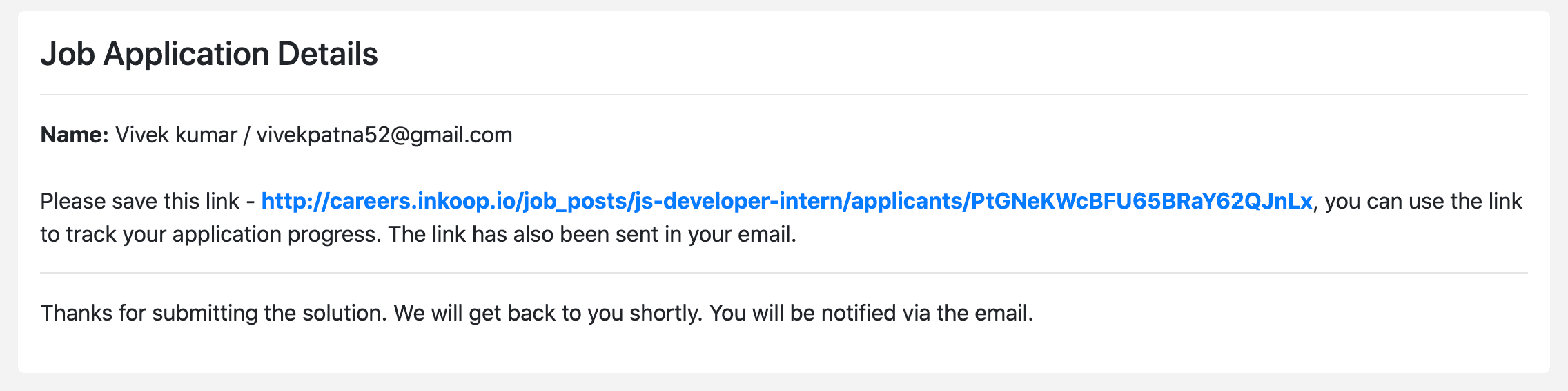Image resolution: width=1568 pixels, height=391 pixels.
Task: Click the PtGNeKWcBFU65BRaY62QJnLx token in link
Action: tap(1141, 201)
